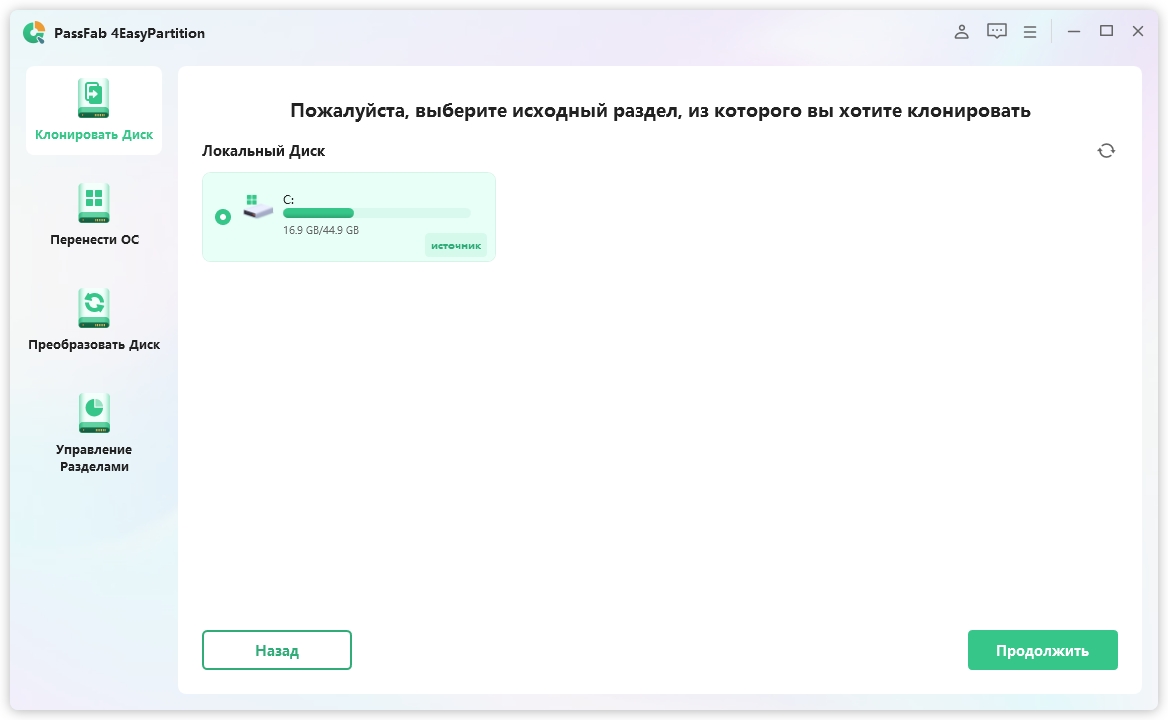Click the Продолжить (Continue) button
The height and width of the screenshot is (720, 1168).
point(1043,650)
